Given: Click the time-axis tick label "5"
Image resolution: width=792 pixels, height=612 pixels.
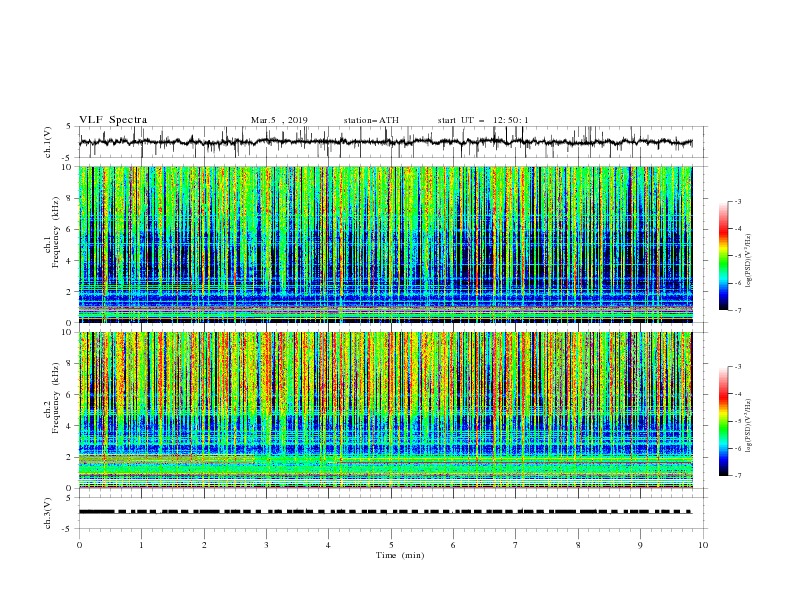Looking at the screenshot, I should [391, 545].
